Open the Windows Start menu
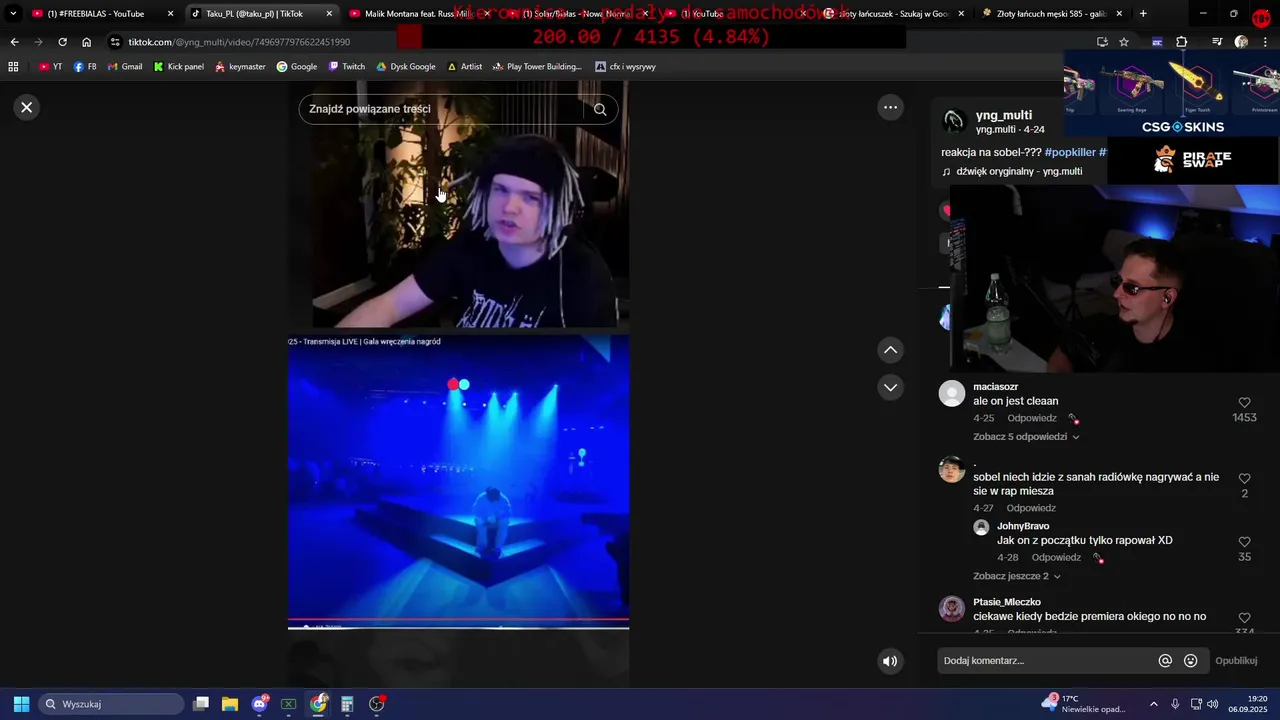The height and width of the screenshot is (720, 1280). (21, 704)
